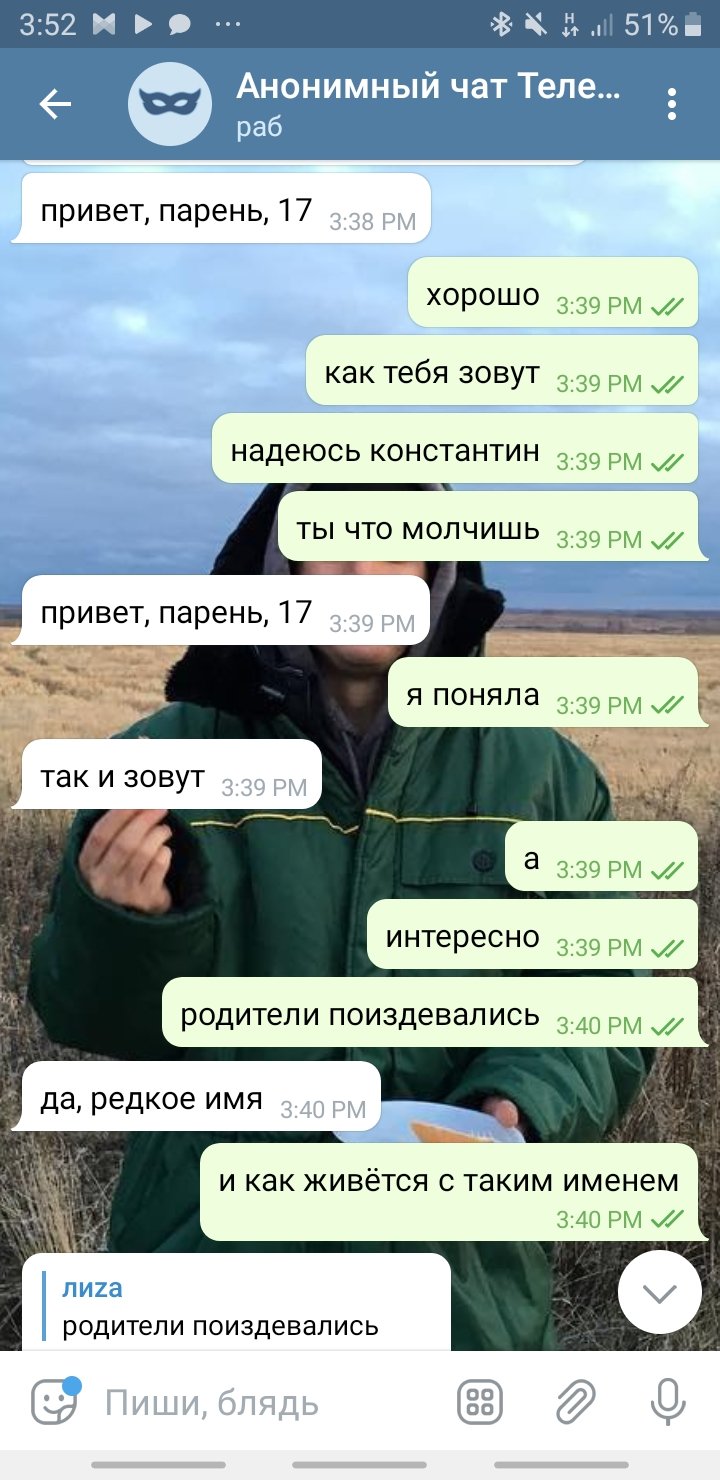Tap the bot commands keyboard icon
Screen dimensions: 720x1480
(480, 1403)
